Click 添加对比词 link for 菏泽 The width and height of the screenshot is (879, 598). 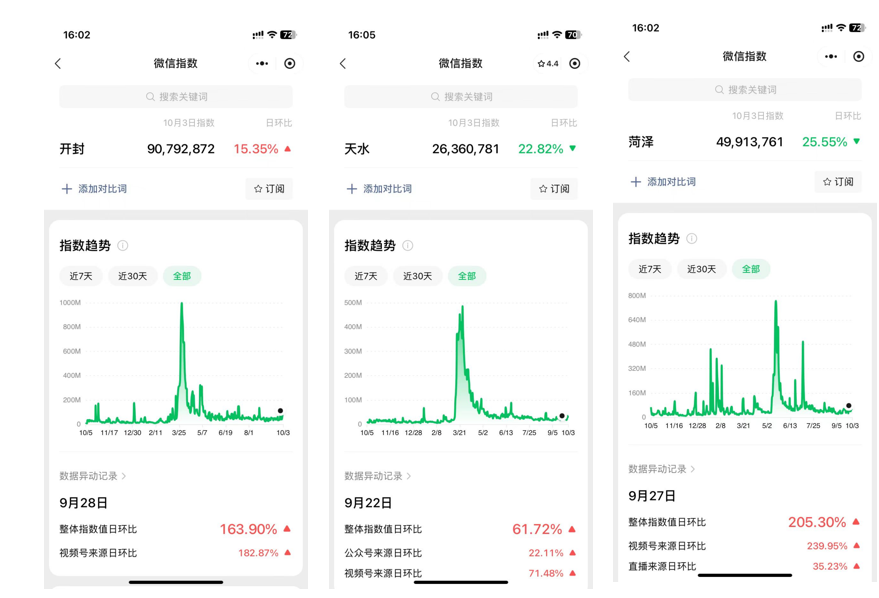tap(671, 182)
